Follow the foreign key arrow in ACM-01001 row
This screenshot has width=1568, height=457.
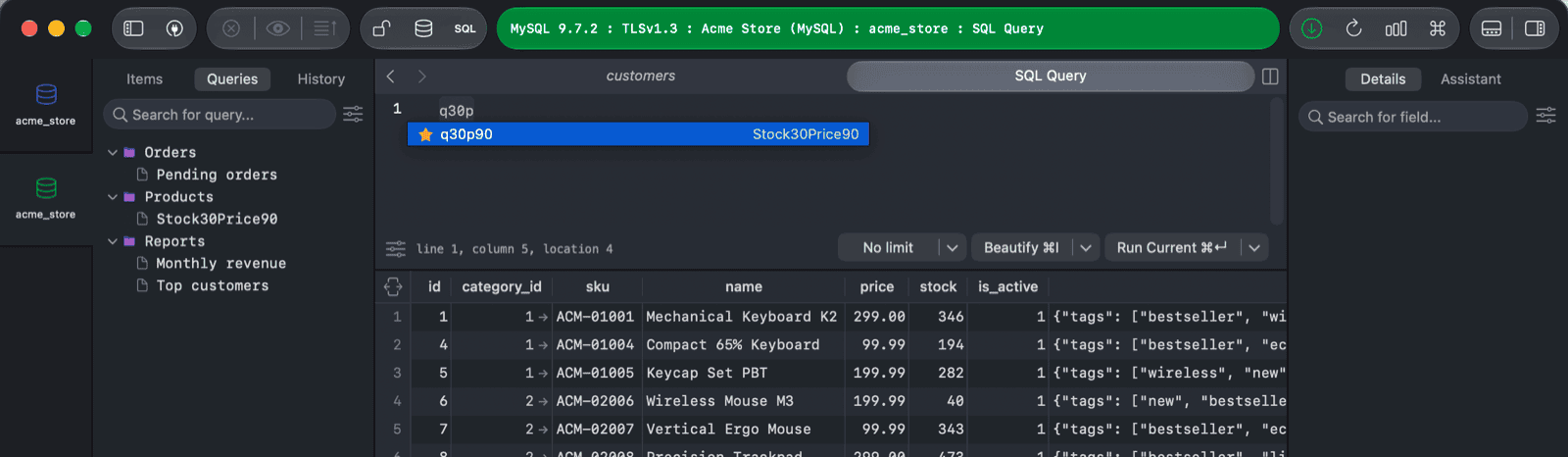(544, 317)
